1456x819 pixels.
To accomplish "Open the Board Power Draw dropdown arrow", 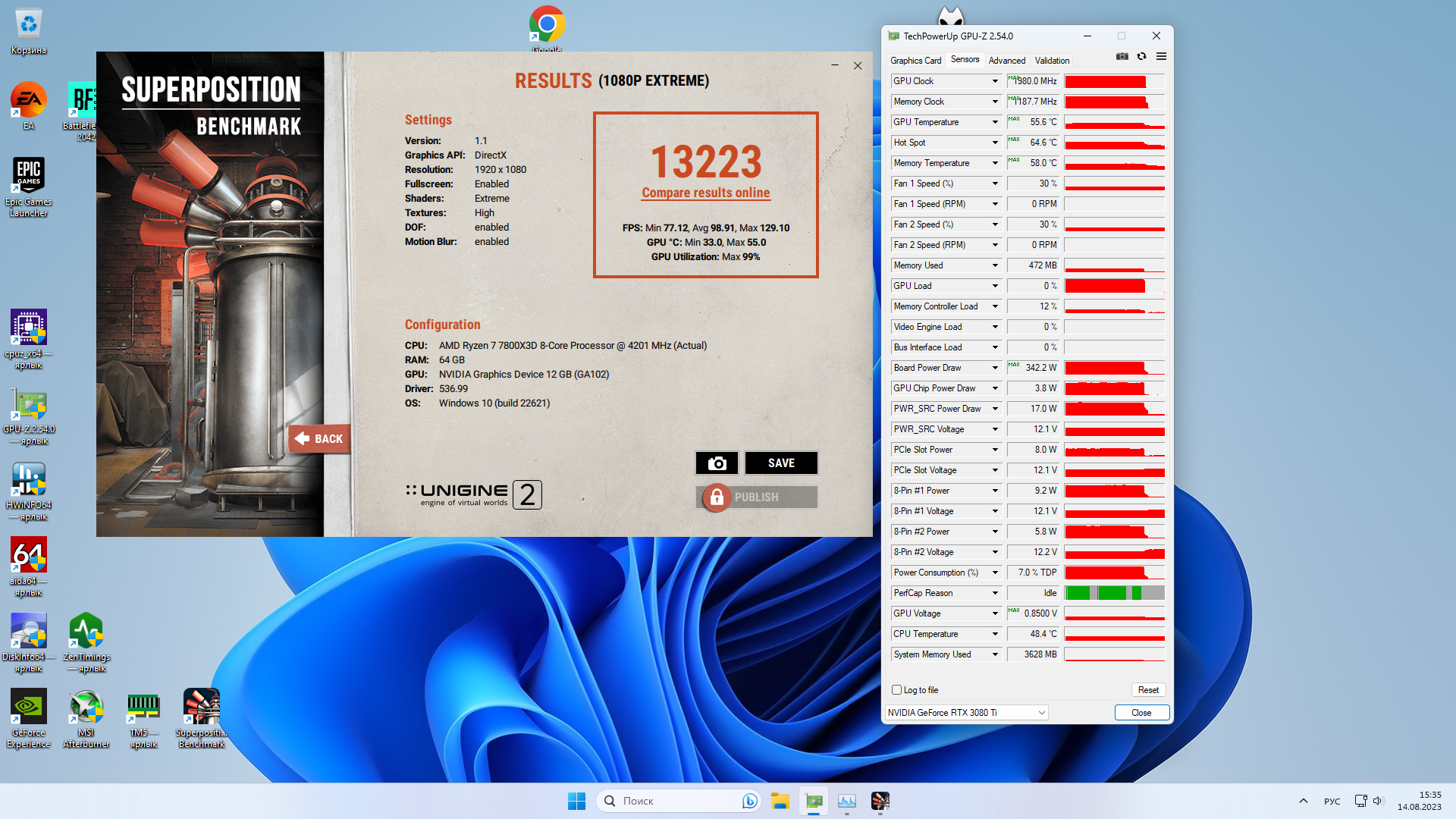I will (995, 368).
